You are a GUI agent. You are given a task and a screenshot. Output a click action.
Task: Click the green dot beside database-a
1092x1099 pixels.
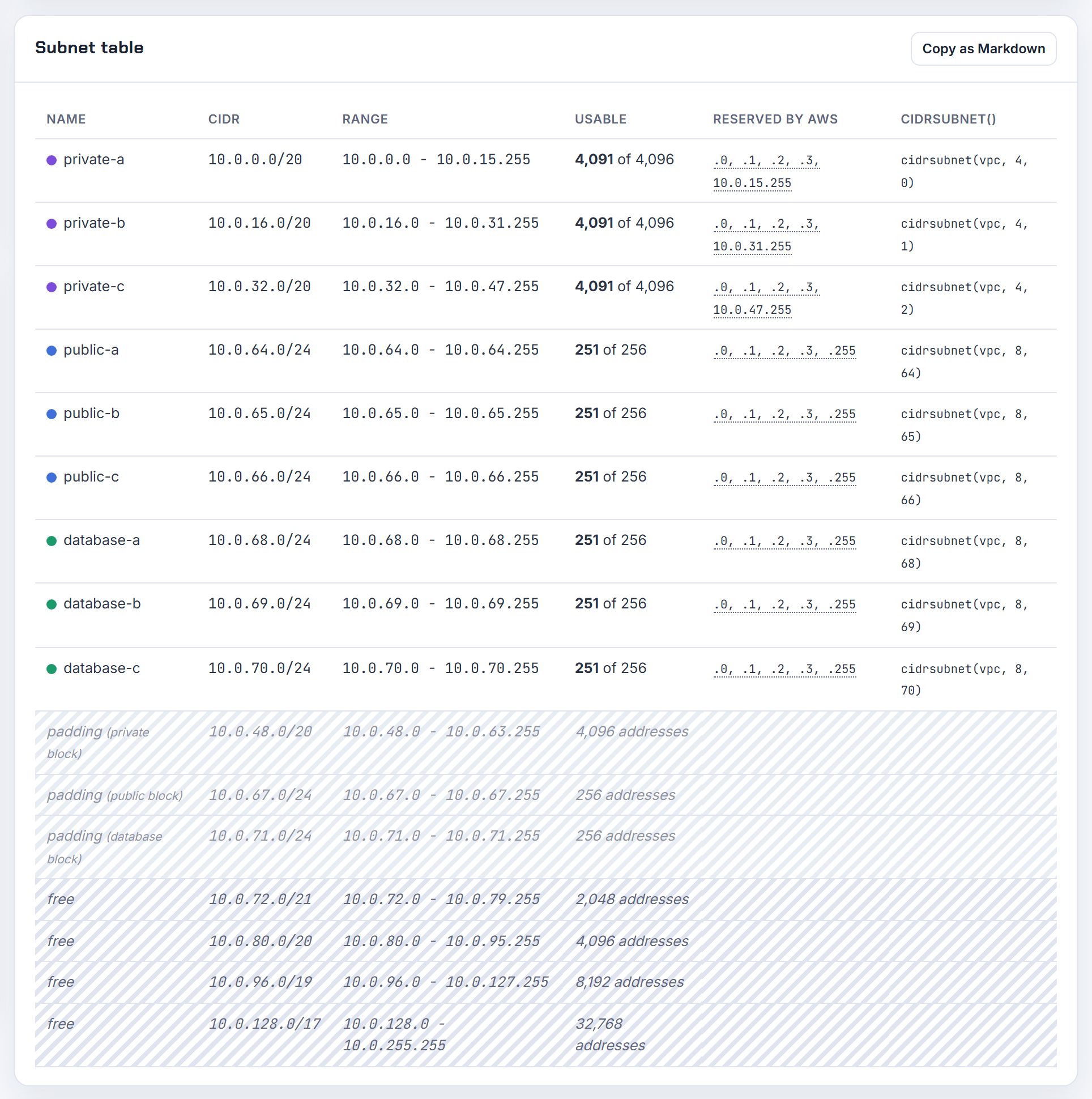(x=51, y=541)
